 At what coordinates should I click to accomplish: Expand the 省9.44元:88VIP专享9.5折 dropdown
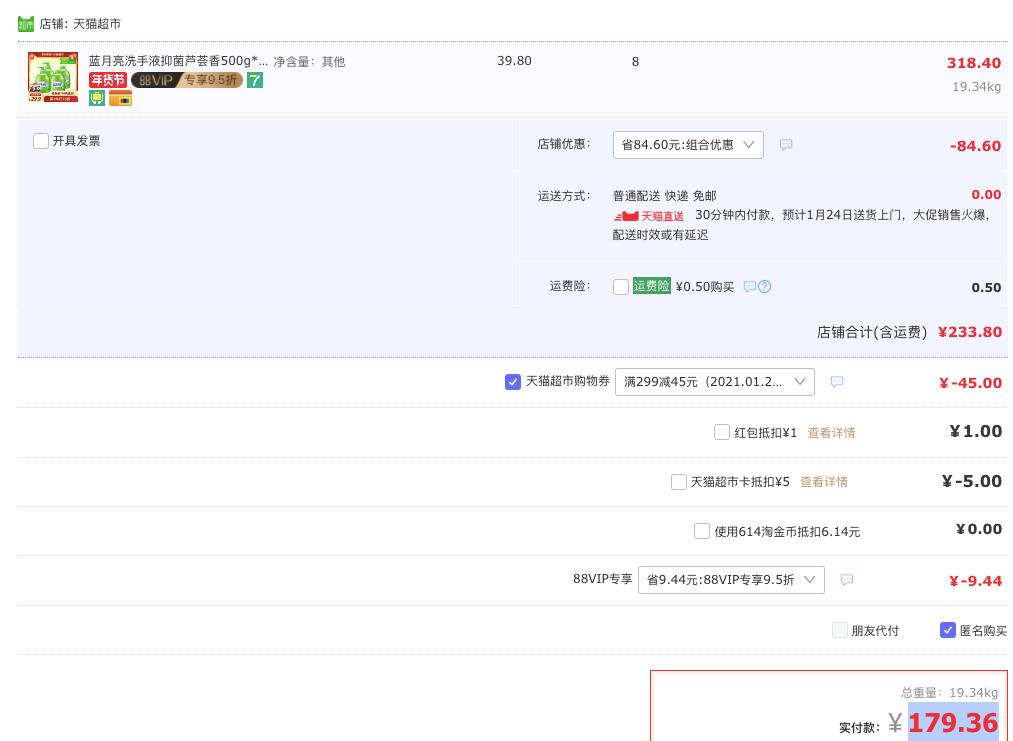(x=731, y=579)
